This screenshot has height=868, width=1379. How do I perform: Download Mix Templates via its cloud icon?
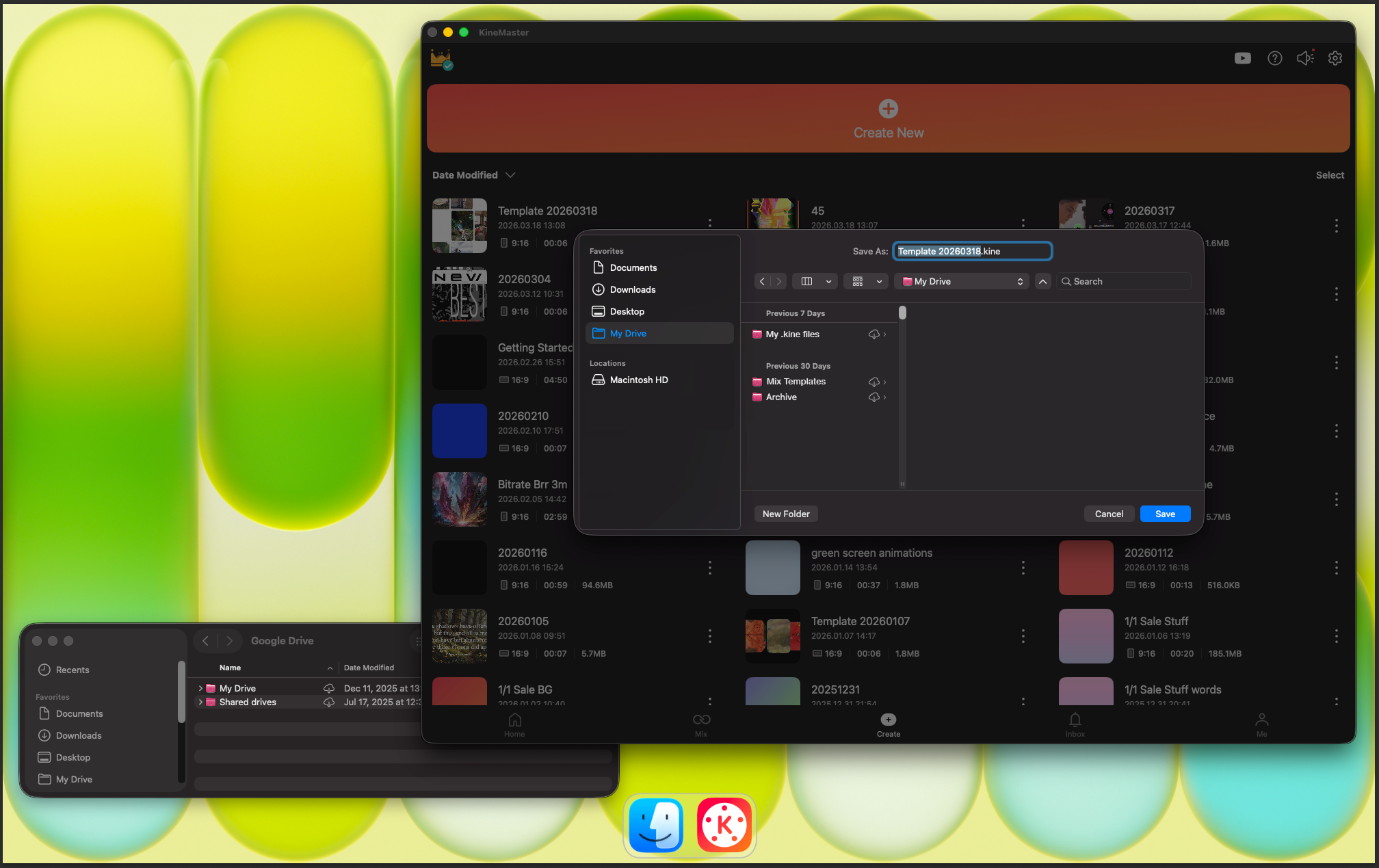874,381
